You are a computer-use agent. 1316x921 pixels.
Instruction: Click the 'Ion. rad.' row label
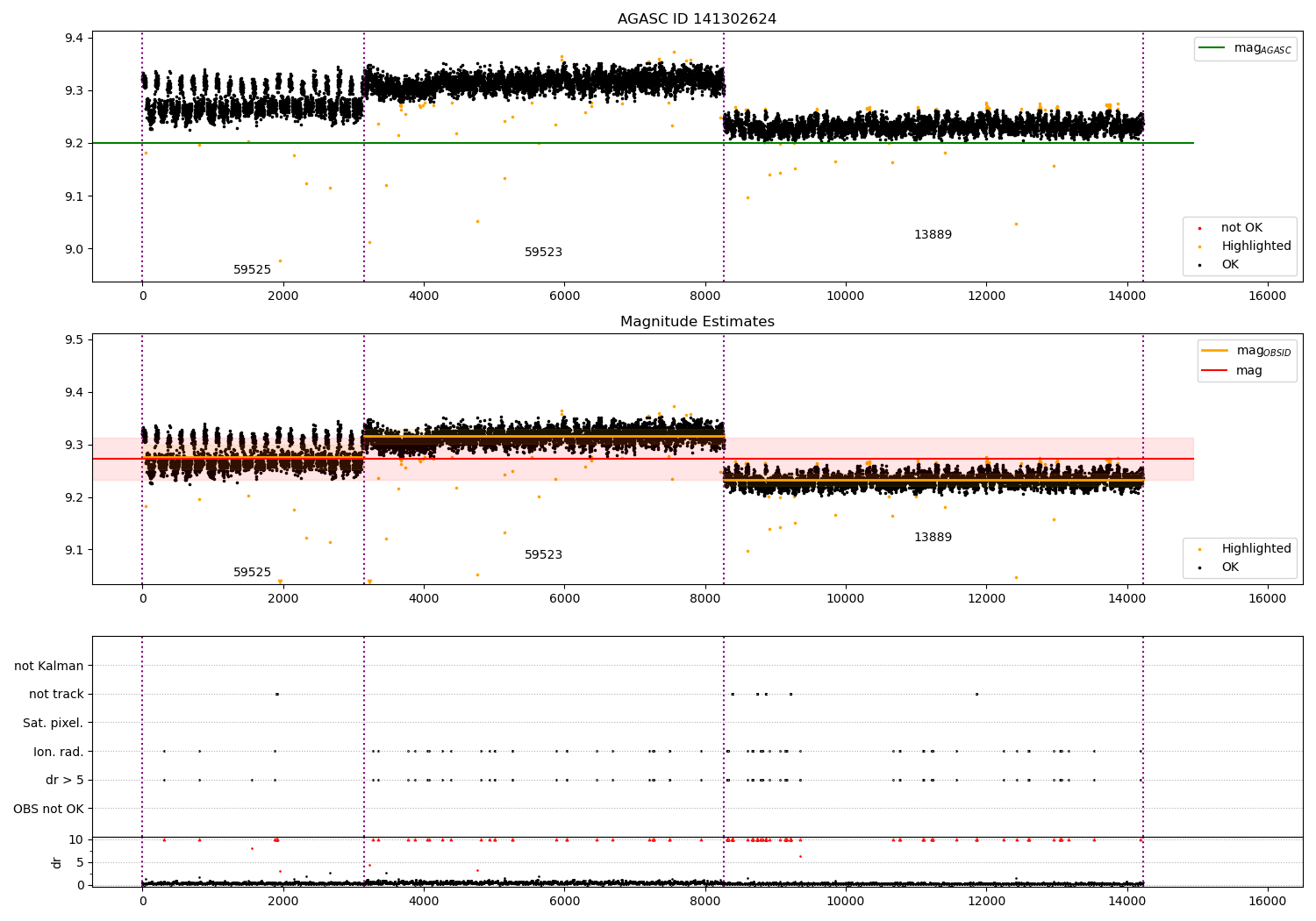coord(59,753)
